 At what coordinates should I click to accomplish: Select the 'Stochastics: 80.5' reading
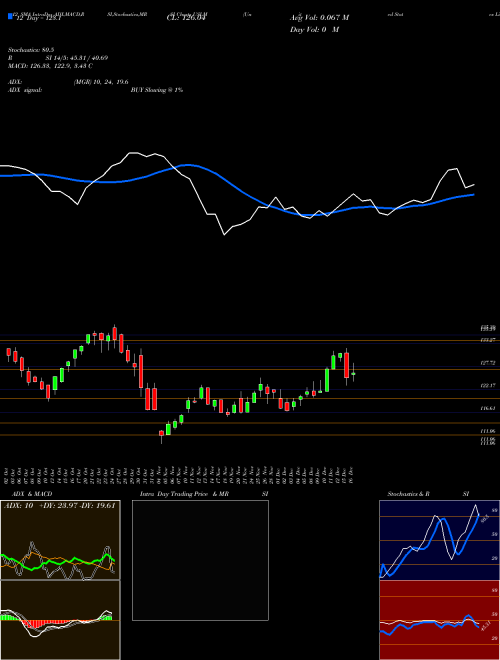tap(29, 50)
